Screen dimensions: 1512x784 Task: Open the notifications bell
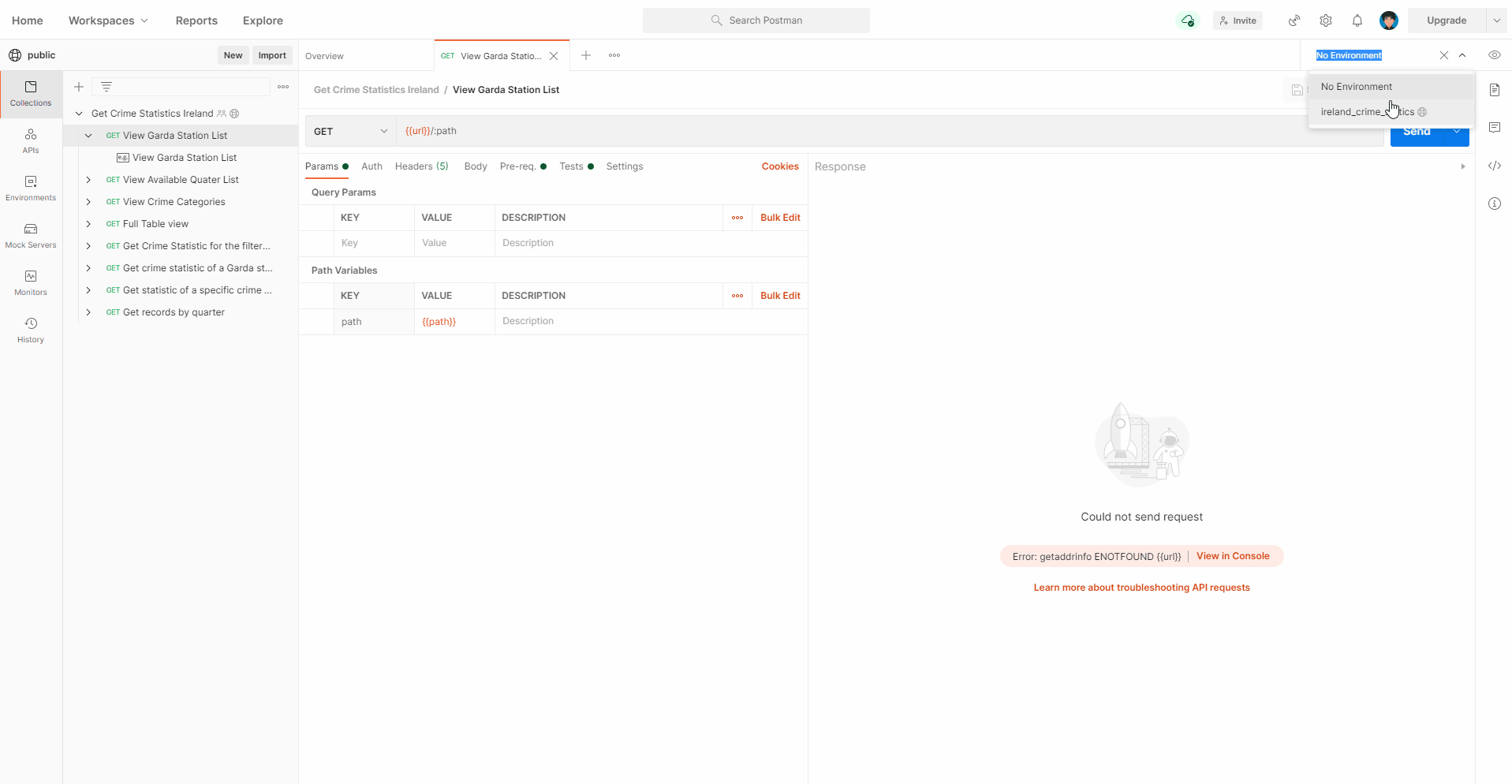point(1357,21)
